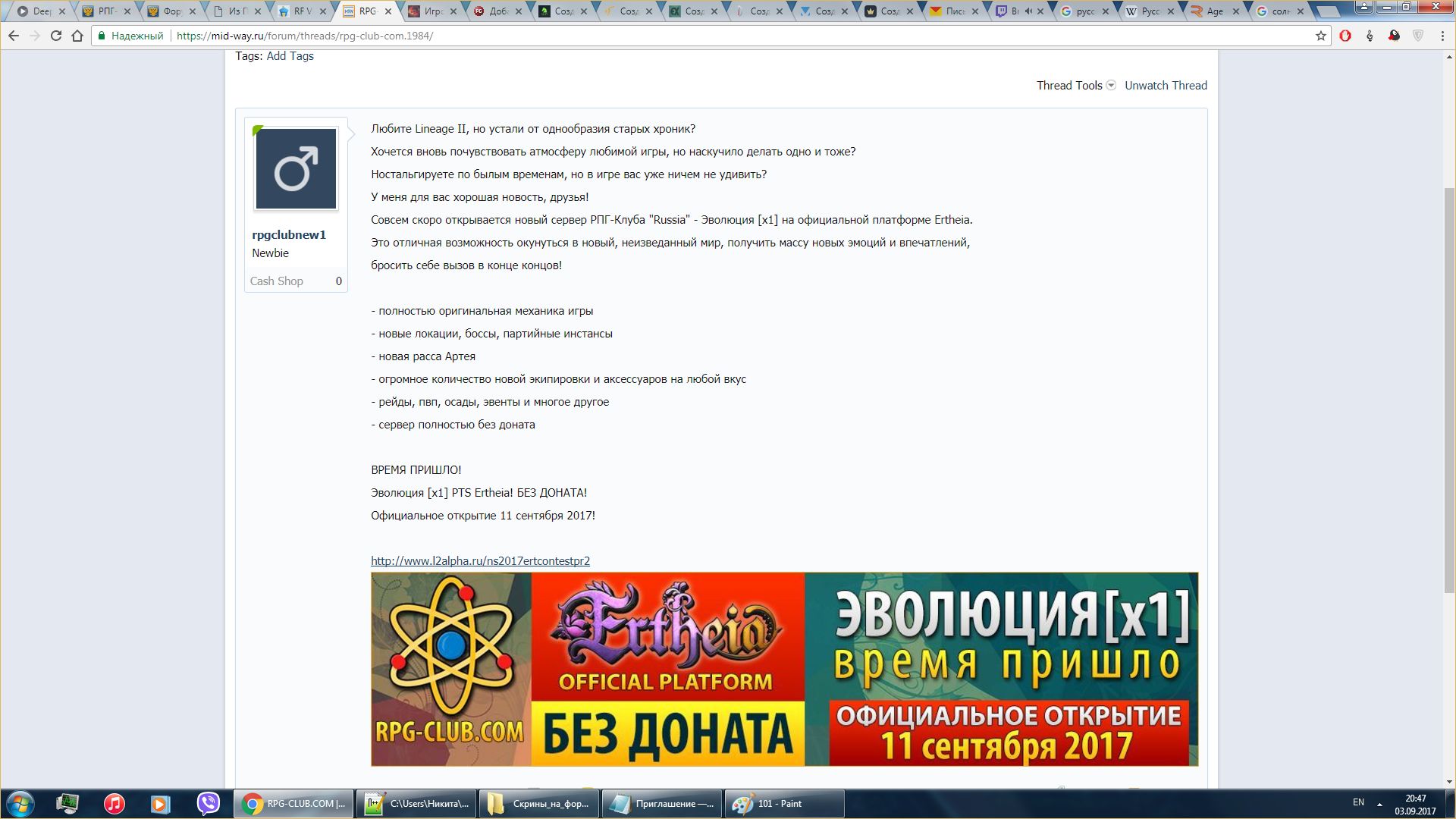The image size is (1456, 819).
Task: Open the treble clef extension icon
Action: (x=1370, y=36)
